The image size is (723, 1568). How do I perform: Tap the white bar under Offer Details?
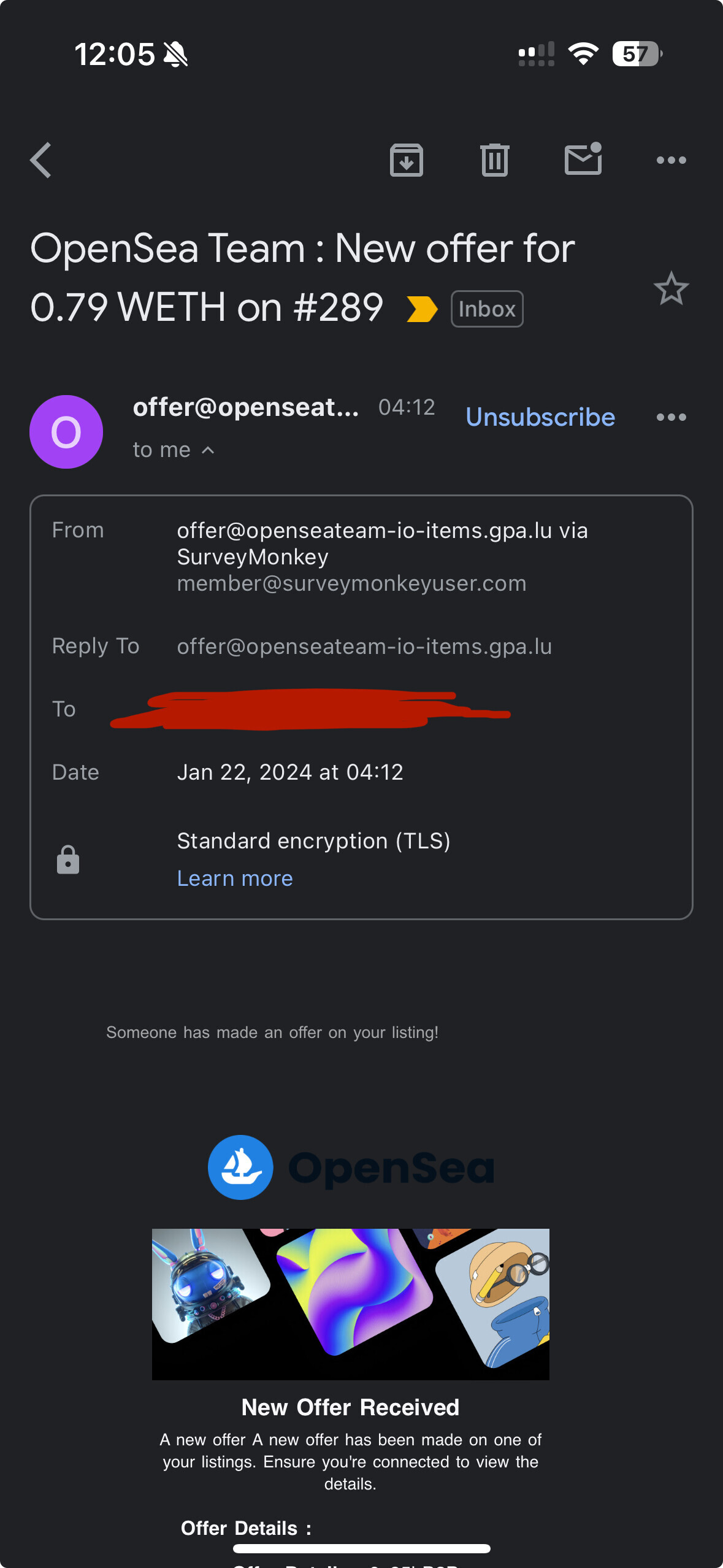point(362,1548)
